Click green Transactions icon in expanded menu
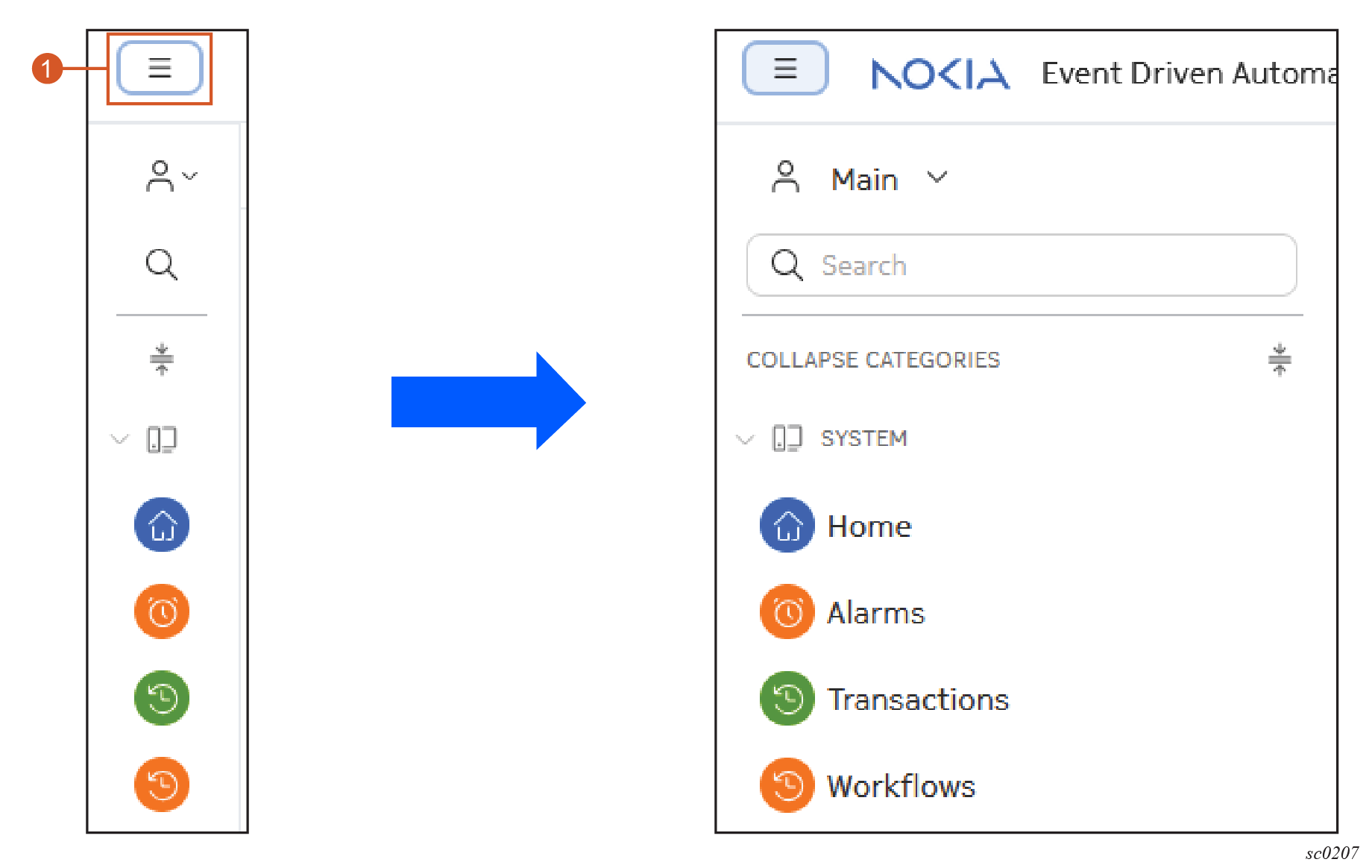Viewport: 1372px width, 868px height. point(787,699)
